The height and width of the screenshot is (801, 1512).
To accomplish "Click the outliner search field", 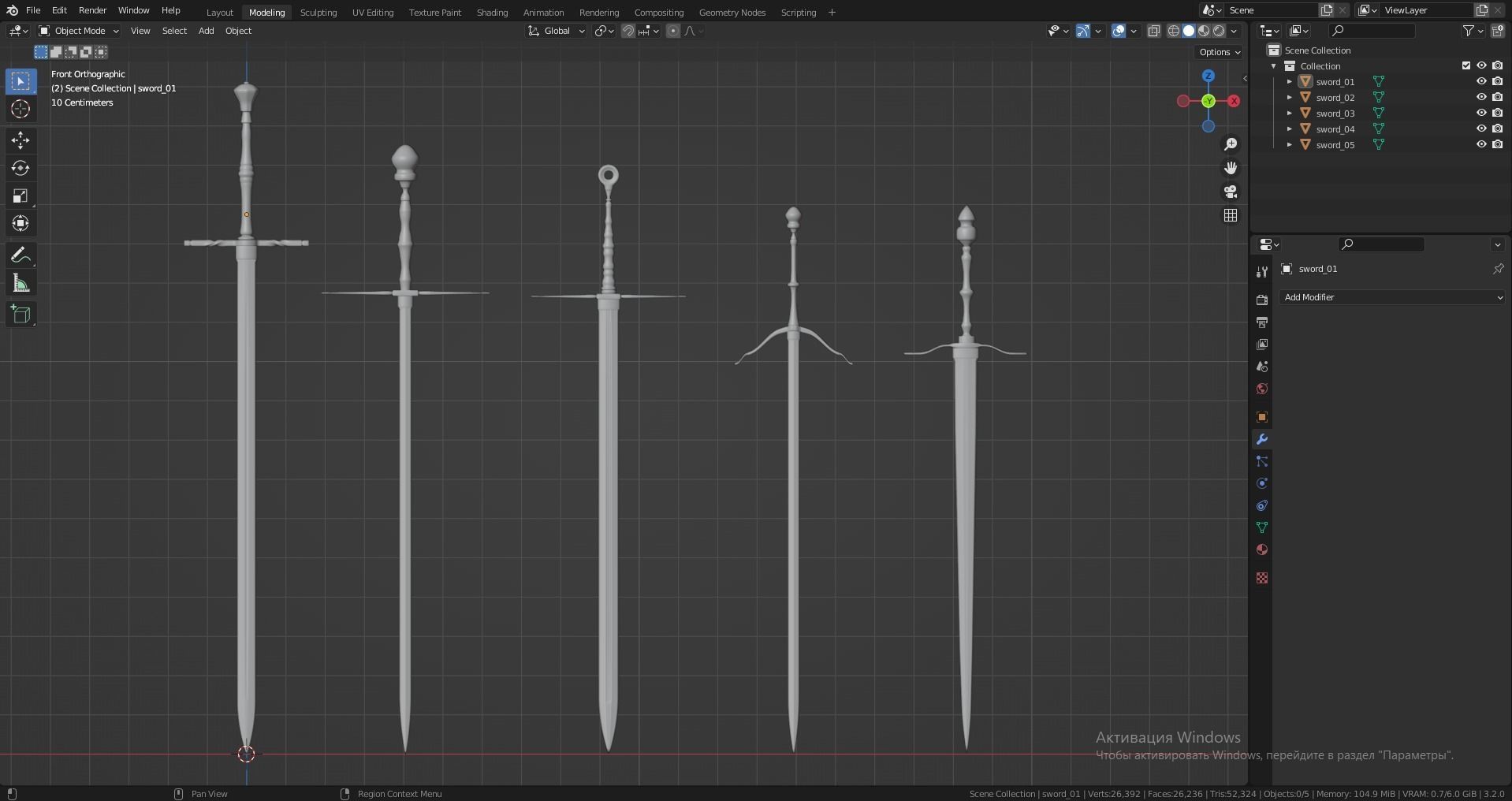I will coord(1372,31).
